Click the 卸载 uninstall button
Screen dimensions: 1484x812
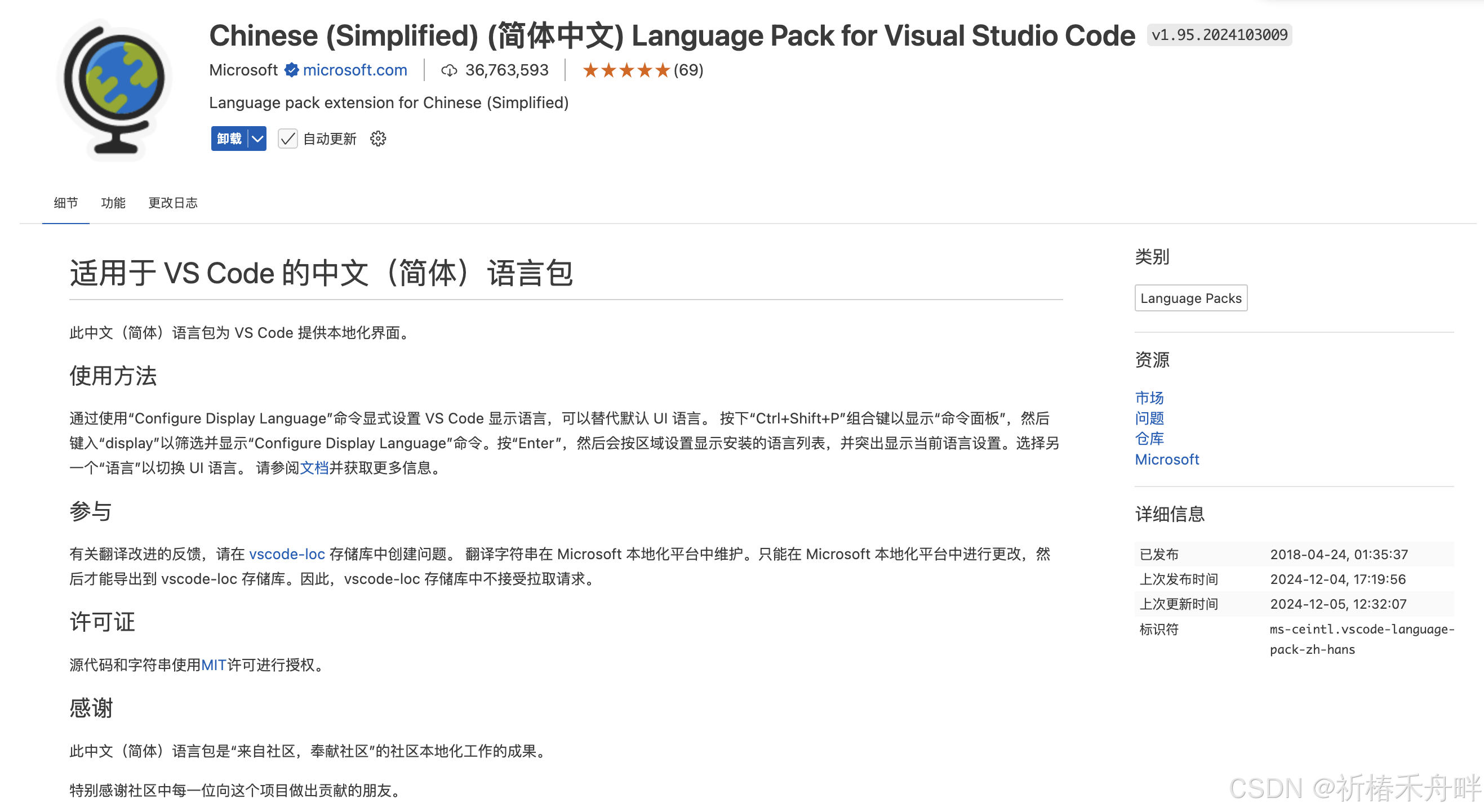(x=229, y=139)
